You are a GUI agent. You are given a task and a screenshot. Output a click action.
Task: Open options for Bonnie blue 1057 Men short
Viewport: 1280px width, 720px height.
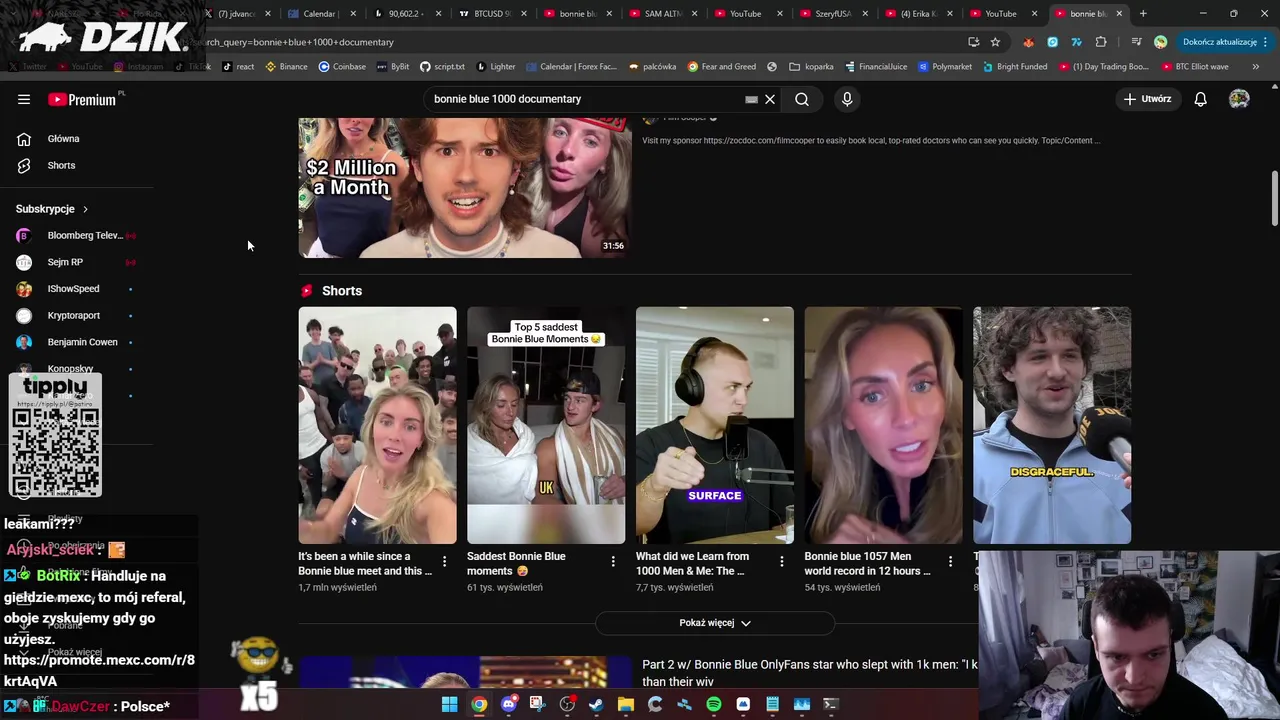tap(950, 562)
